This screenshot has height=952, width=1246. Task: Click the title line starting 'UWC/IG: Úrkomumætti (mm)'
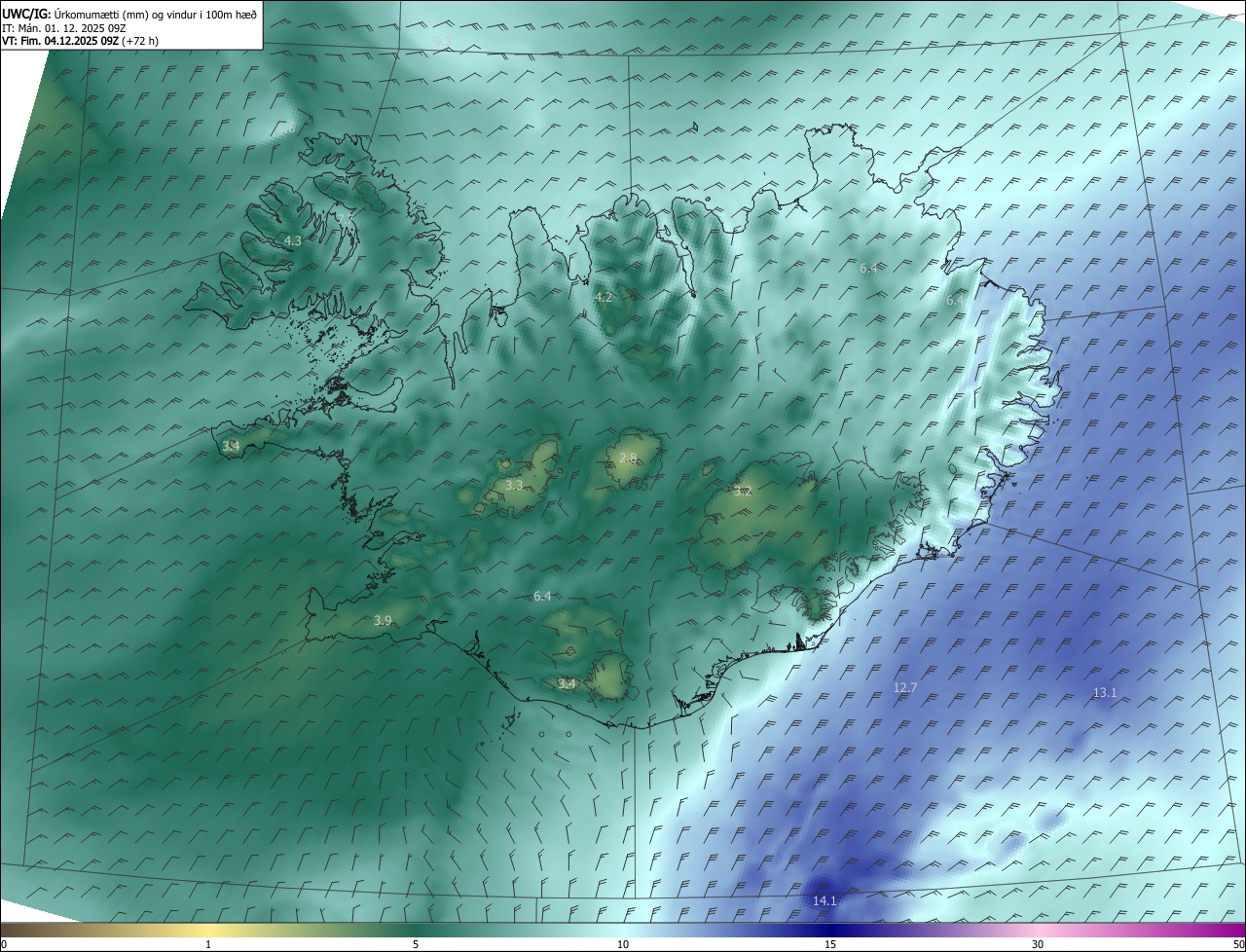coord(129,15)
